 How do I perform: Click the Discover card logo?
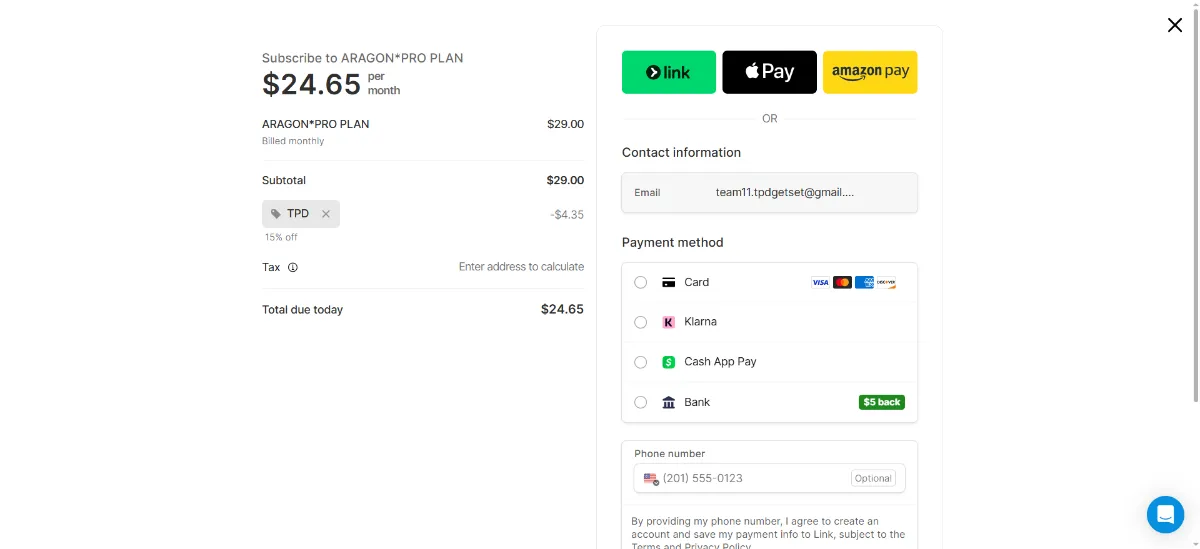pos(886,283)
